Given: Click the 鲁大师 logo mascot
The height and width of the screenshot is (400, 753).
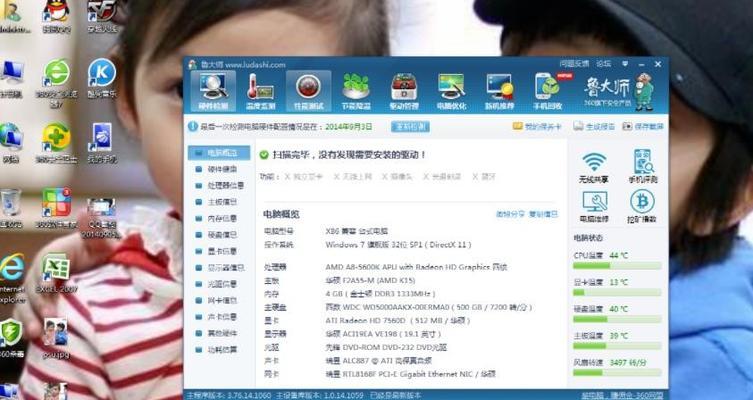Looking at the screenshot, I should pos(644,92).
